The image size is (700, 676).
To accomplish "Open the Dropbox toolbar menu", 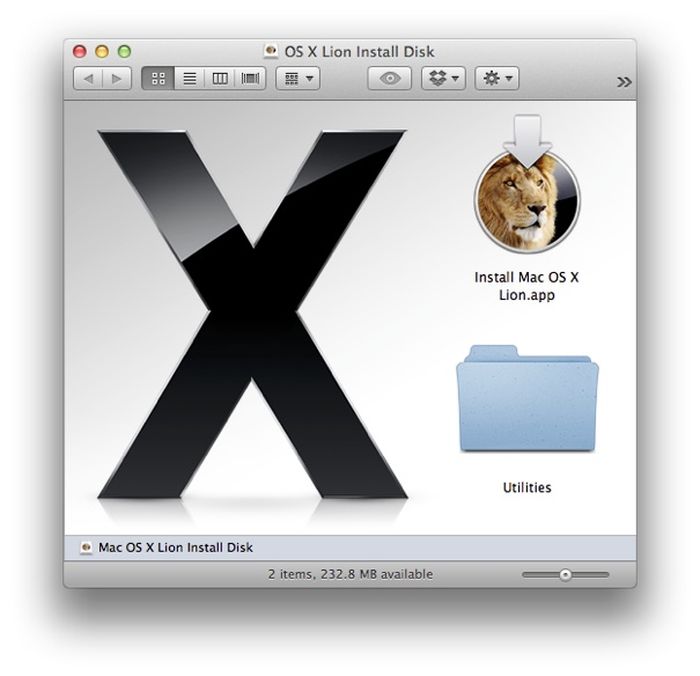I will tap(443, 79).
